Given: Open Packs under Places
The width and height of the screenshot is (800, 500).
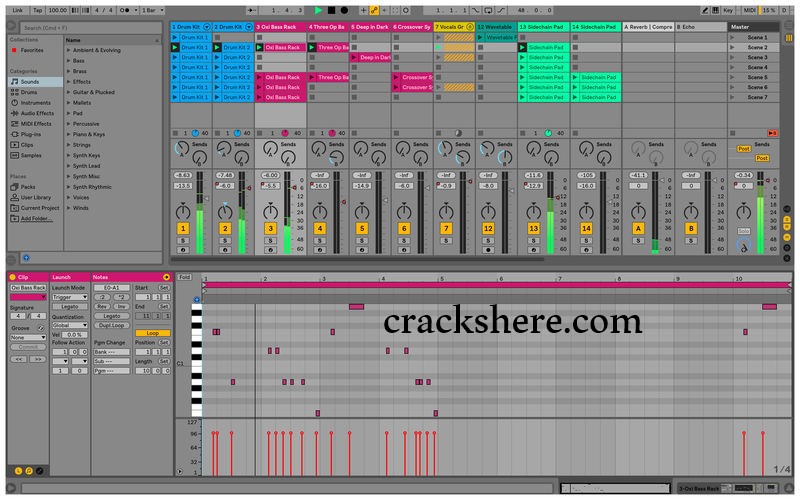Looking at the screenshot, I should point(28,187).
